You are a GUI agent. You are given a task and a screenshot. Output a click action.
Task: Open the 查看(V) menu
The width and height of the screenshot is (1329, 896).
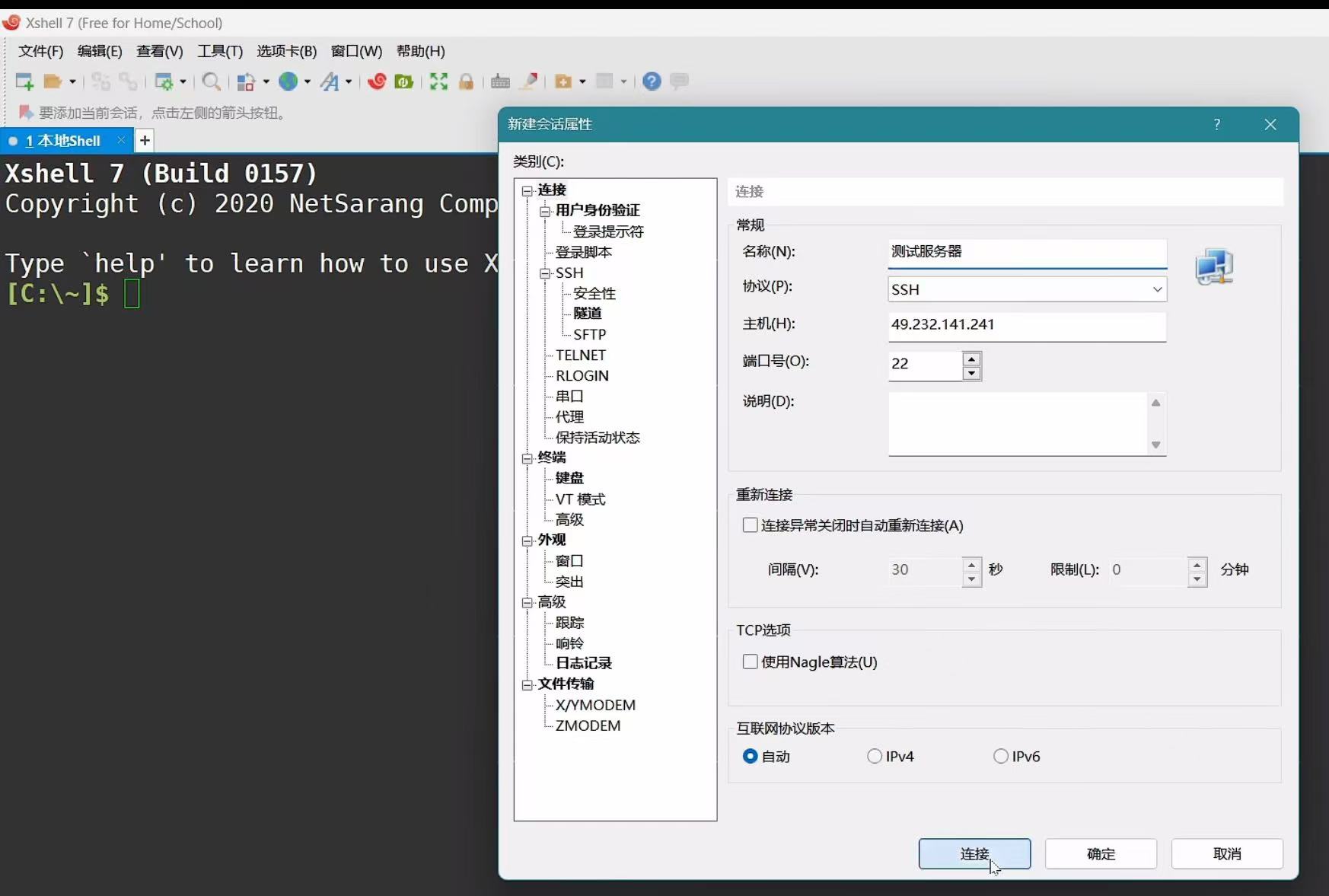(159, 51)
